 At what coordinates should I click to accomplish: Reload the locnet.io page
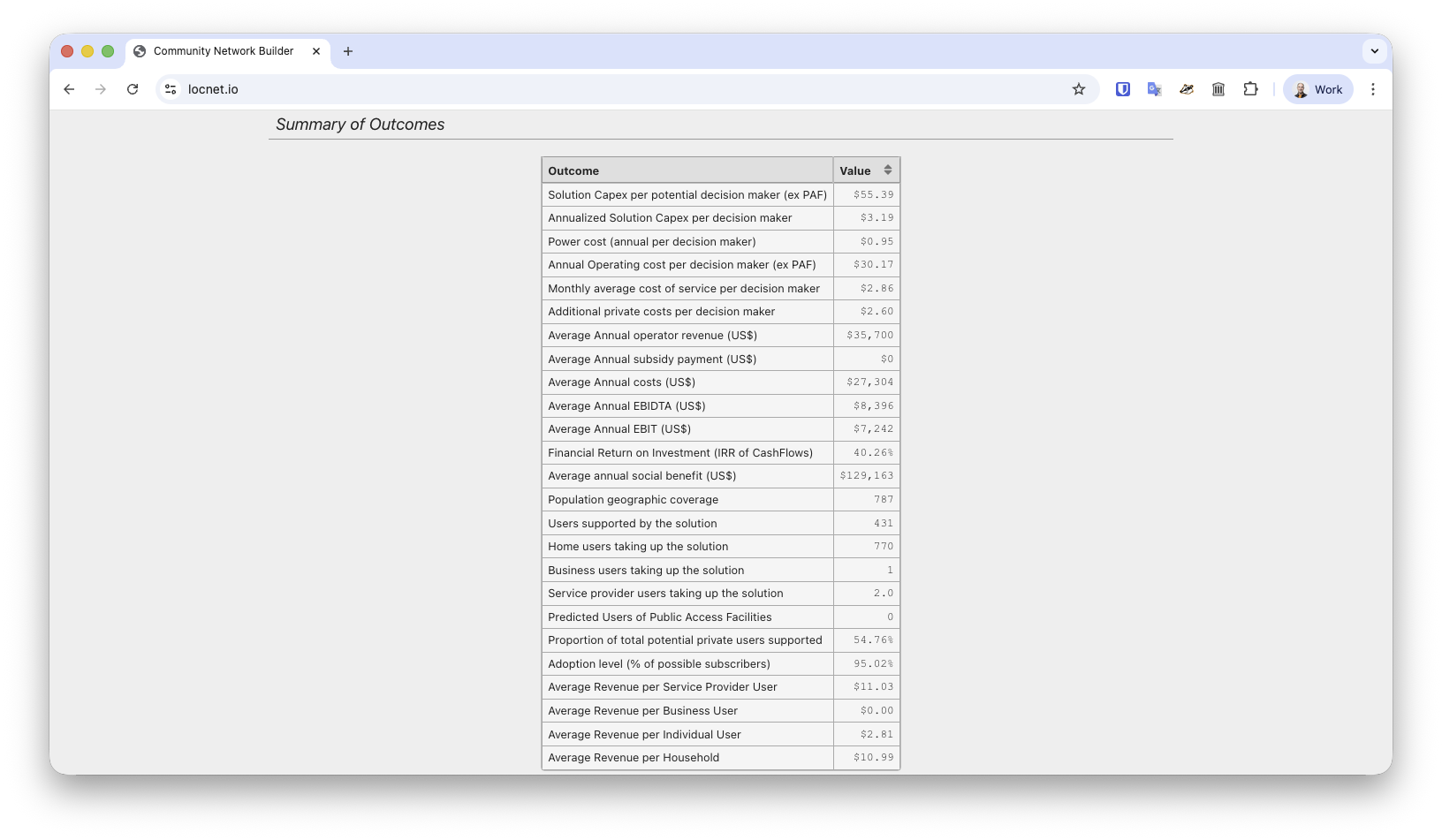[133, 89]
